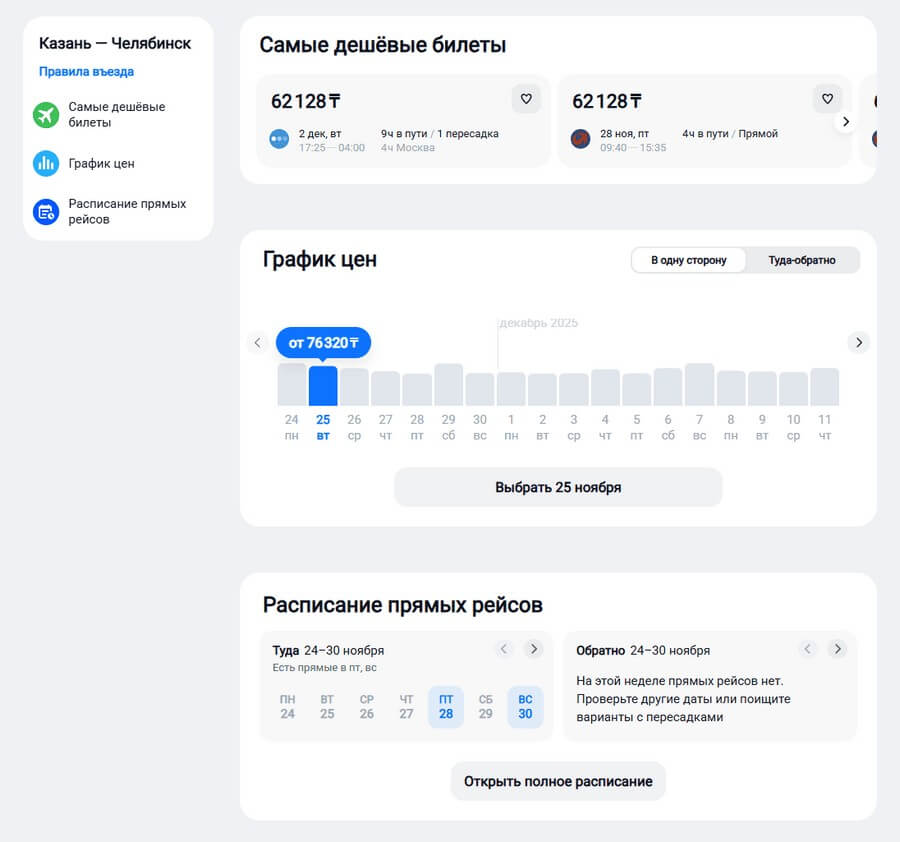
Task: Click the декабрь 2025 month label
Action: point(538,323)
